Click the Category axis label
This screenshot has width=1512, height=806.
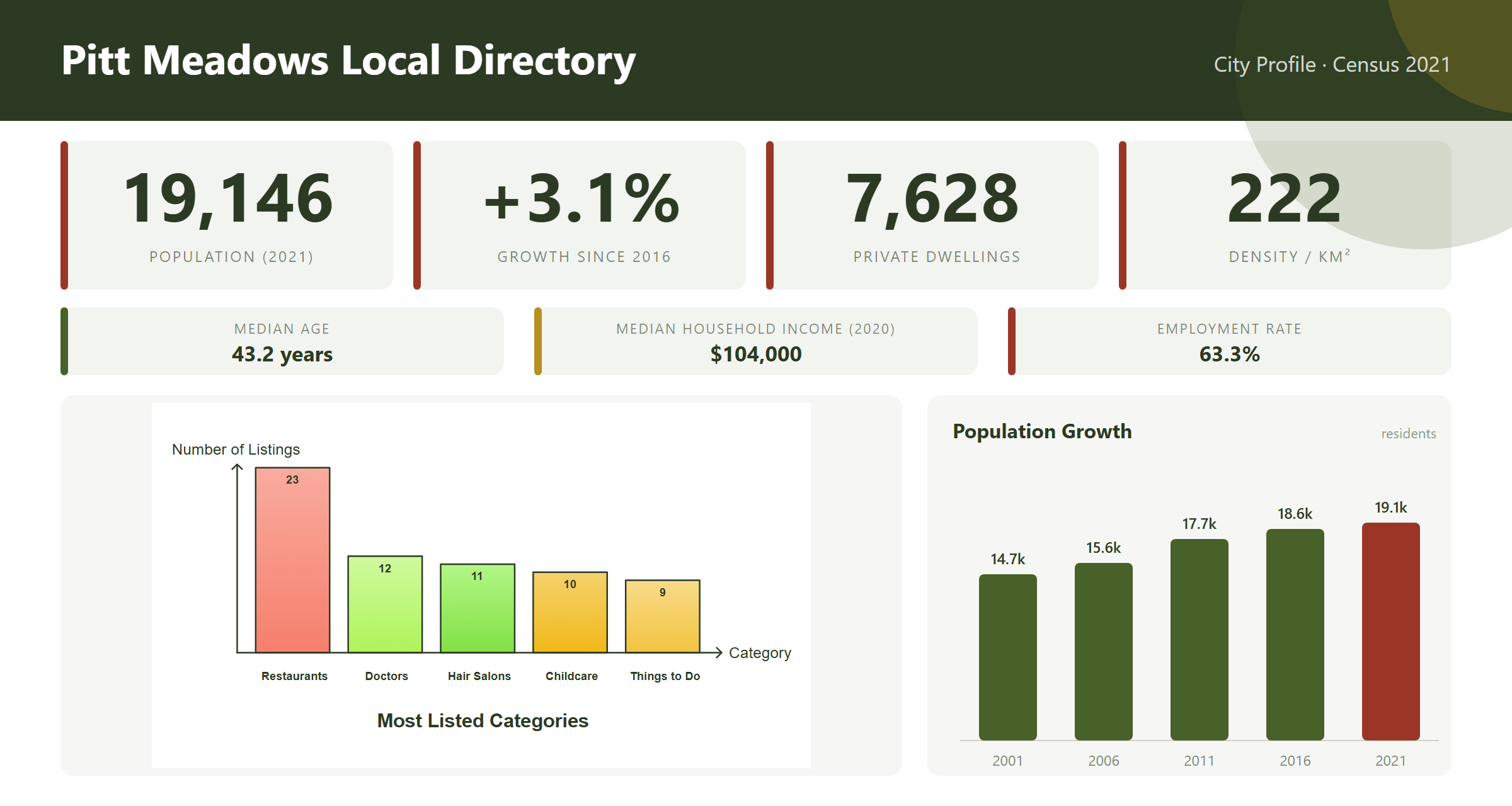pyautogui.click(x=760, y=653)
